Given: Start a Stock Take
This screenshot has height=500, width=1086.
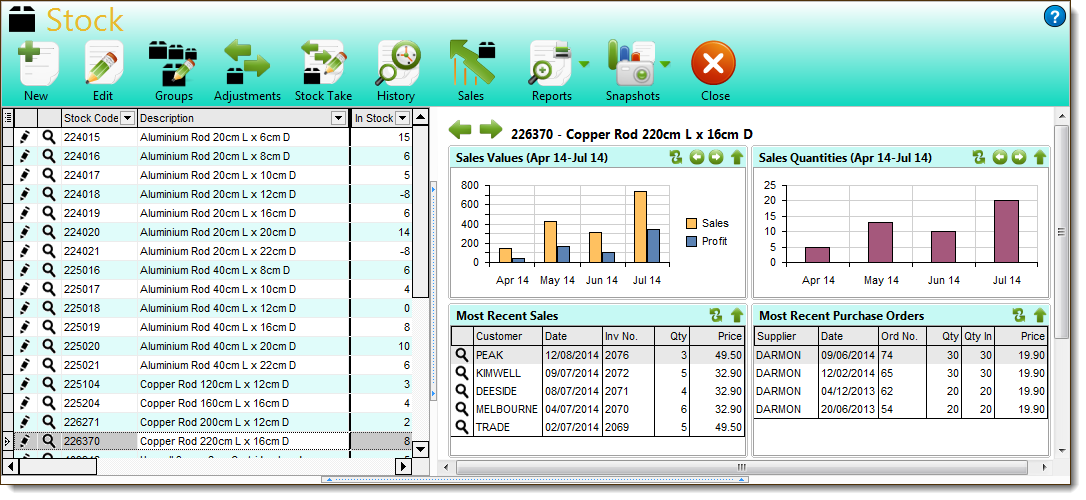Looking at the screenshot, I should tap(323, 63).
